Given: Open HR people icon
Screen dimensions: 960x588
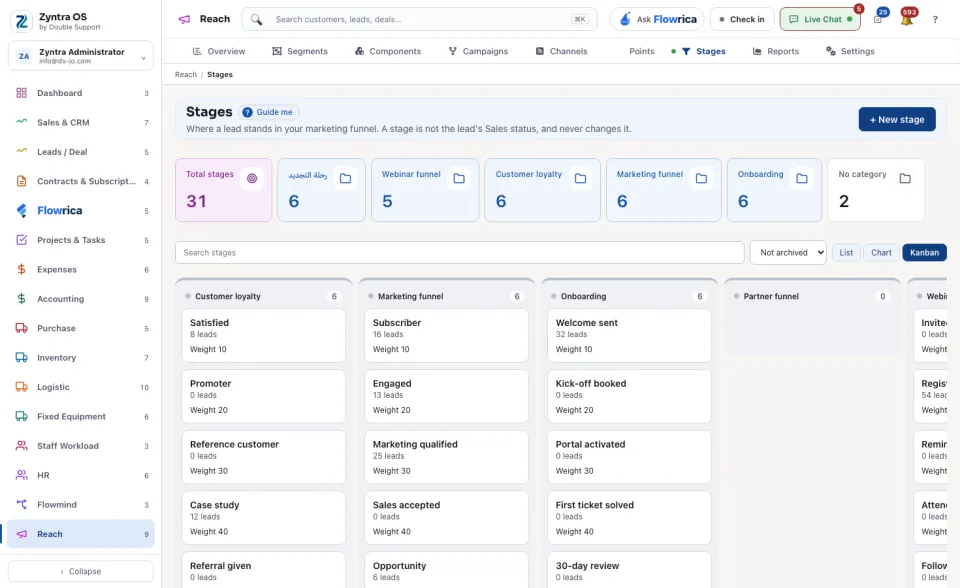Looking at the screenshot, I should click(x=21, y=475).
